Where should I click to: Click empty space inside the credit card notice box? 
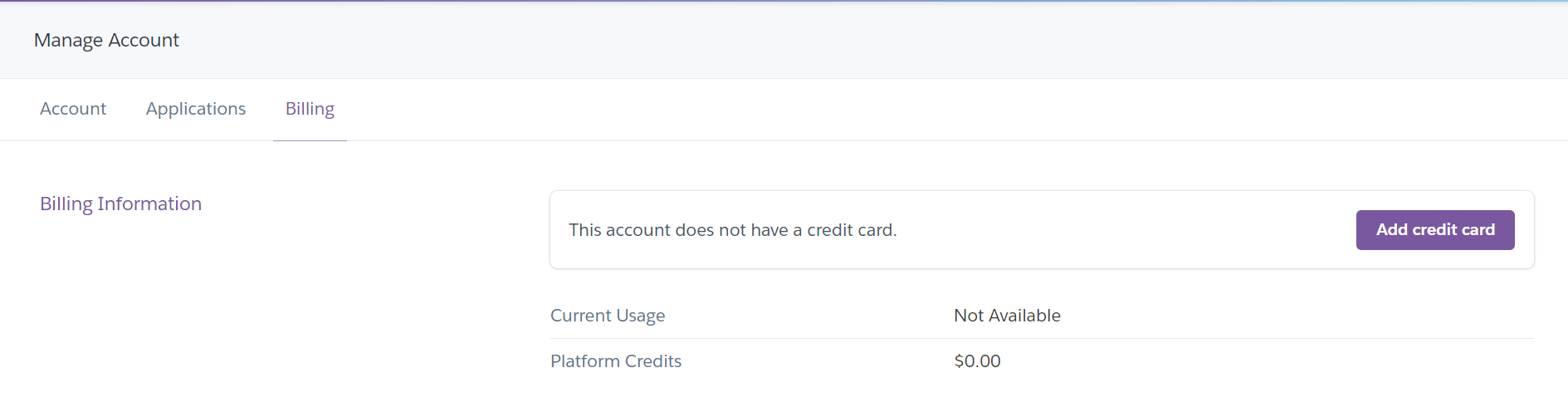[x=1121, y=230]
